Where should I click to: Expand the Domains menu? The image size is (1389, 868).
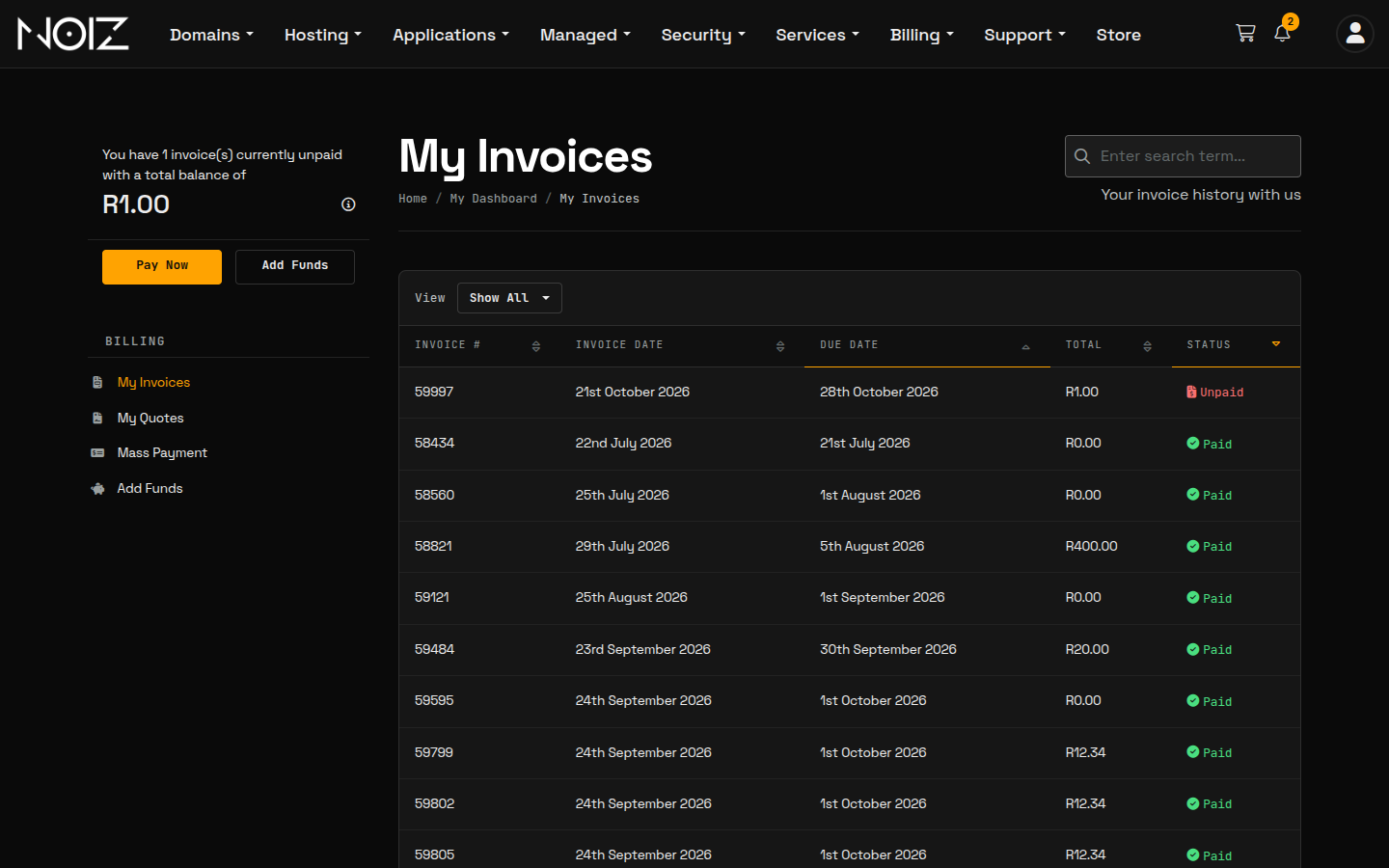tap(212, 35)
